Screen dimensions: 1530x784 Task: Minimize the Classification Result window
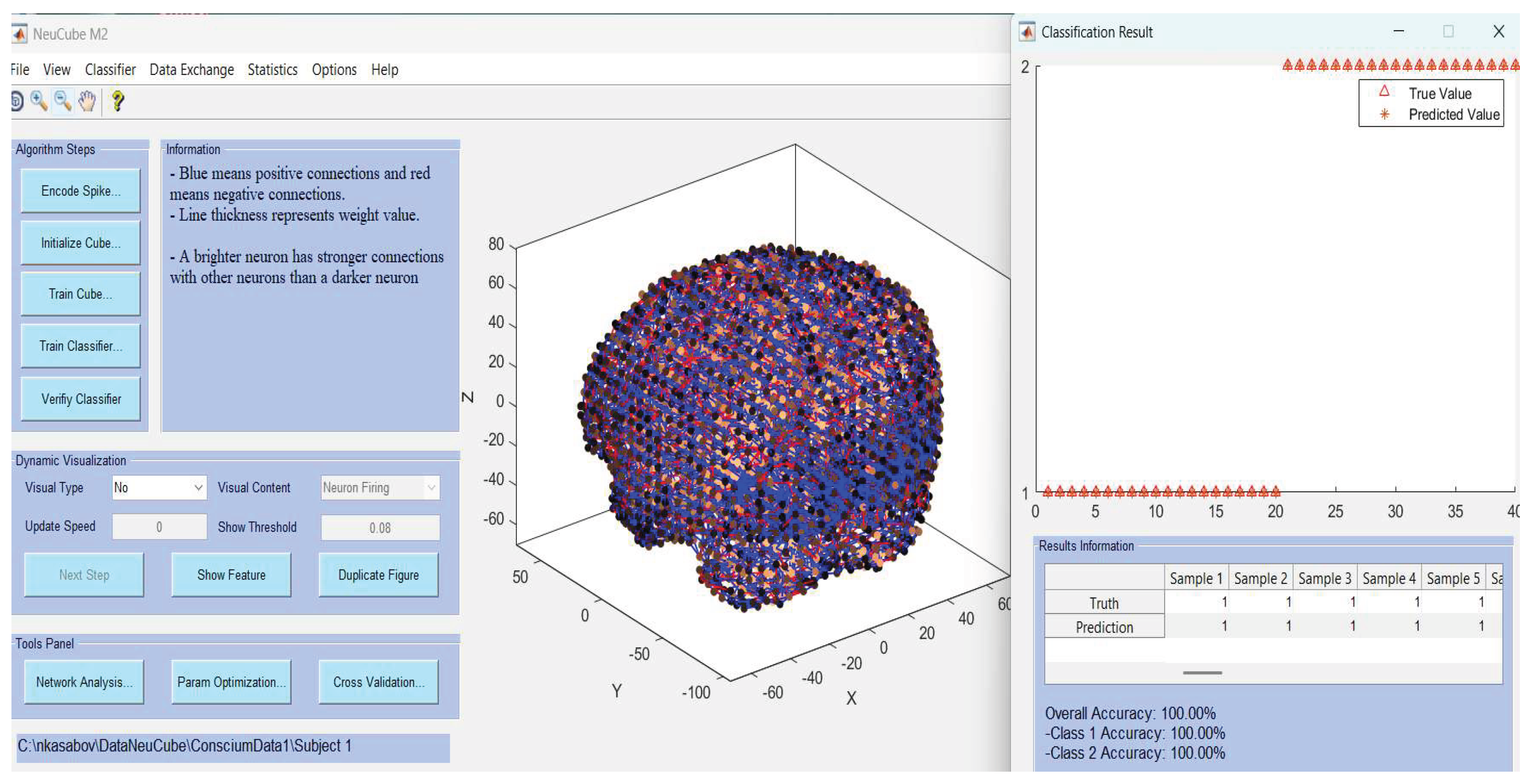[x=1399, y=31]
